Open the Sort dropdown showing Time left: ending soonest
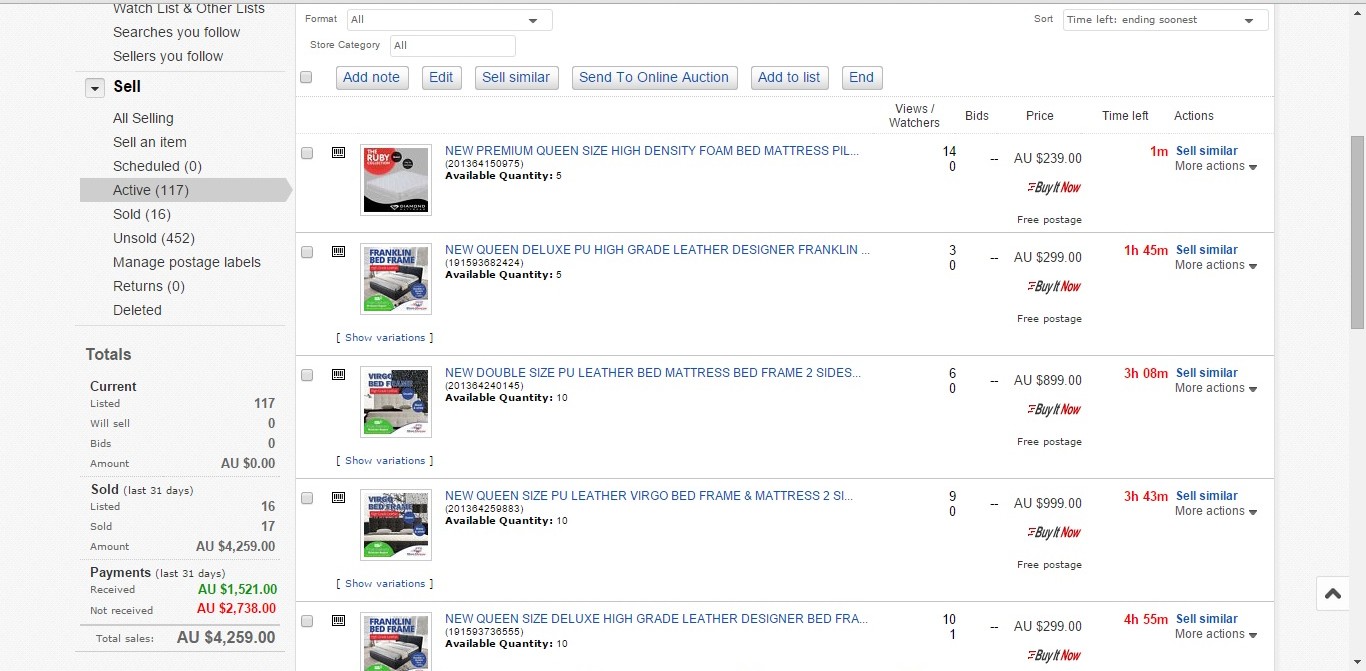This screenshot has width=1366, height=671. [x=1165, y=20]
